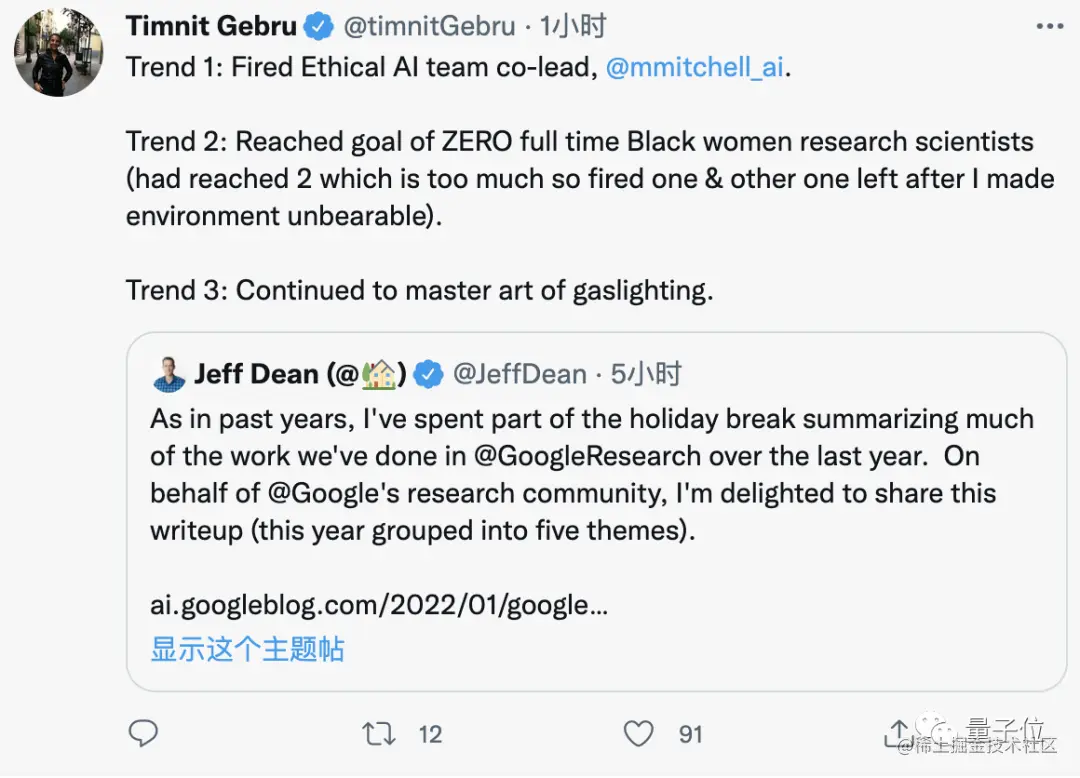Click the @JeffDean handle
The height and width of the screenshot is (778, 1080).
(x=520, y=375)
